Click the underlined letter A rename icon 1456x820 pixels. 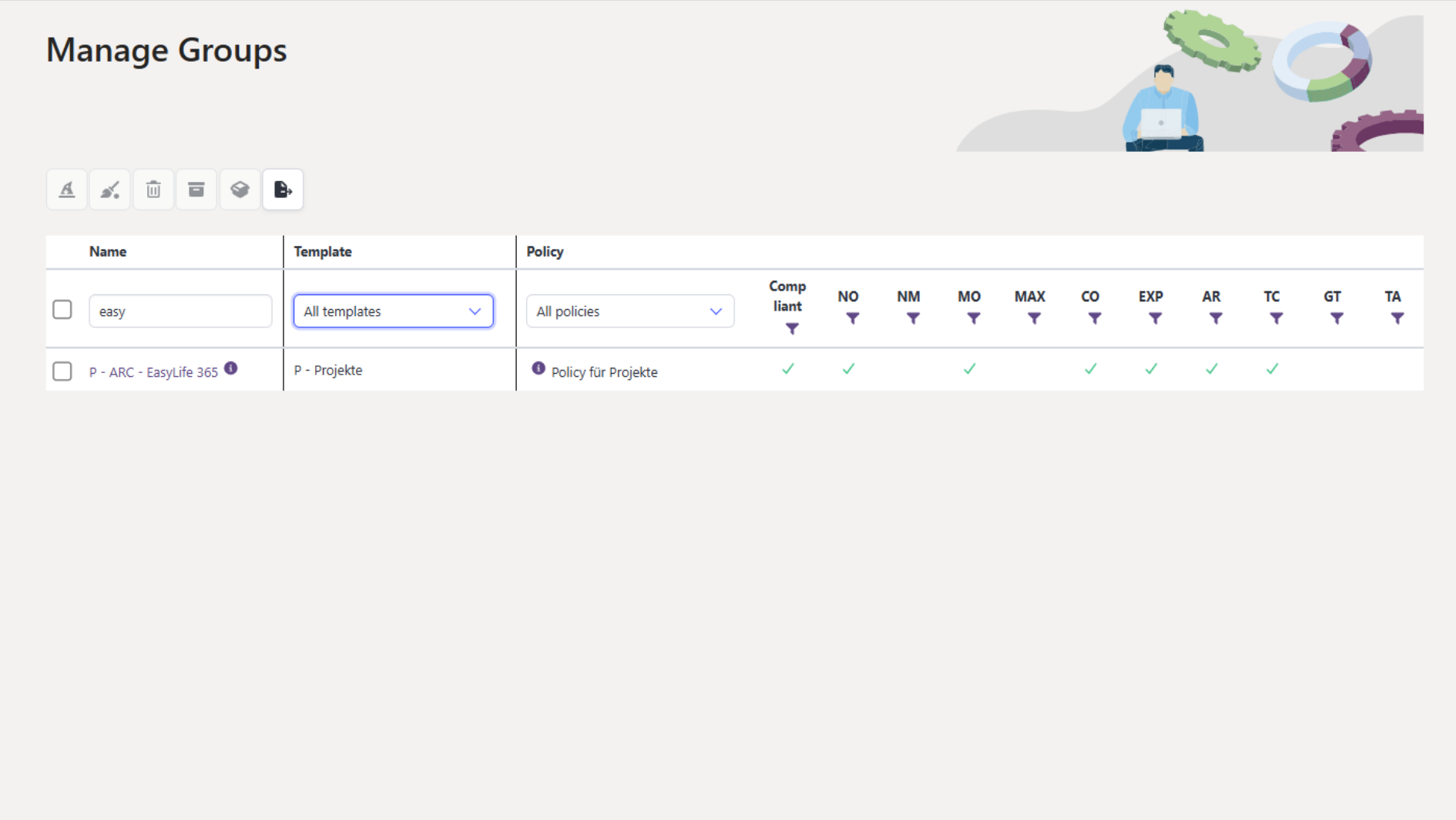(67, 190)
